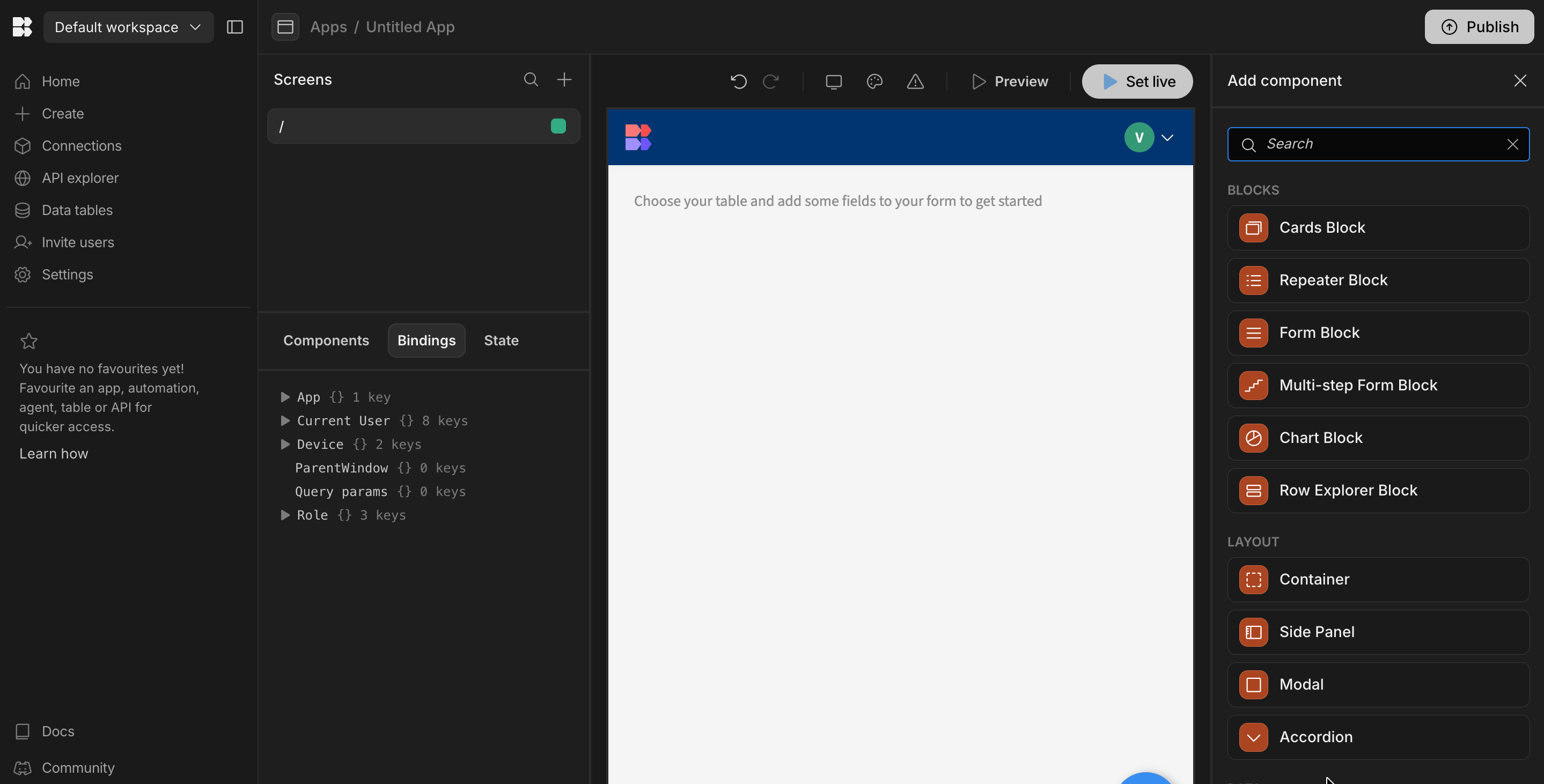1544x784 pixels.
Task: Expand the Current User binding
Action: (x=285, y=420)
